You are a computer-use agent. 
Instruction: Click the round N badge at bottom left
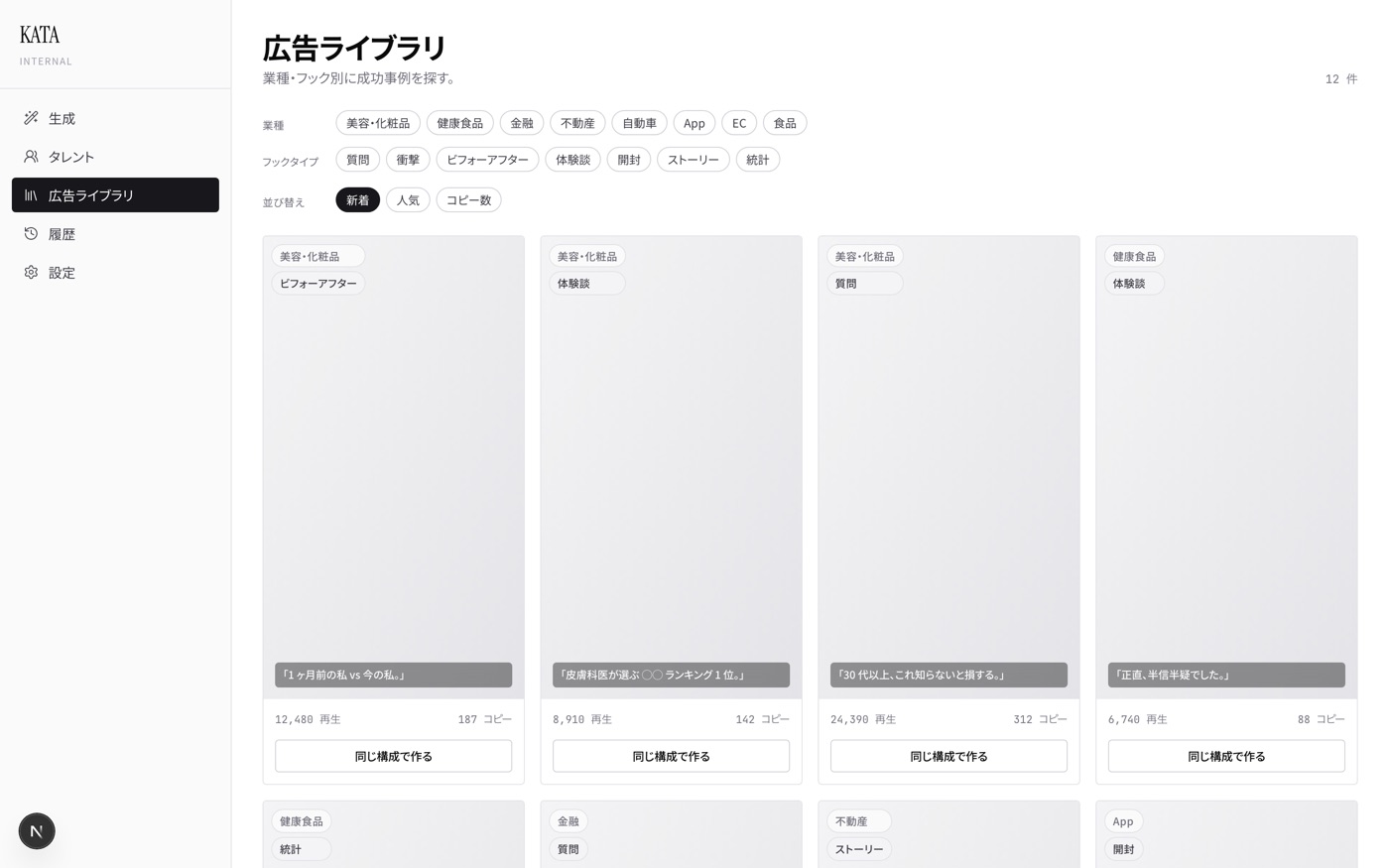[37, 831]
